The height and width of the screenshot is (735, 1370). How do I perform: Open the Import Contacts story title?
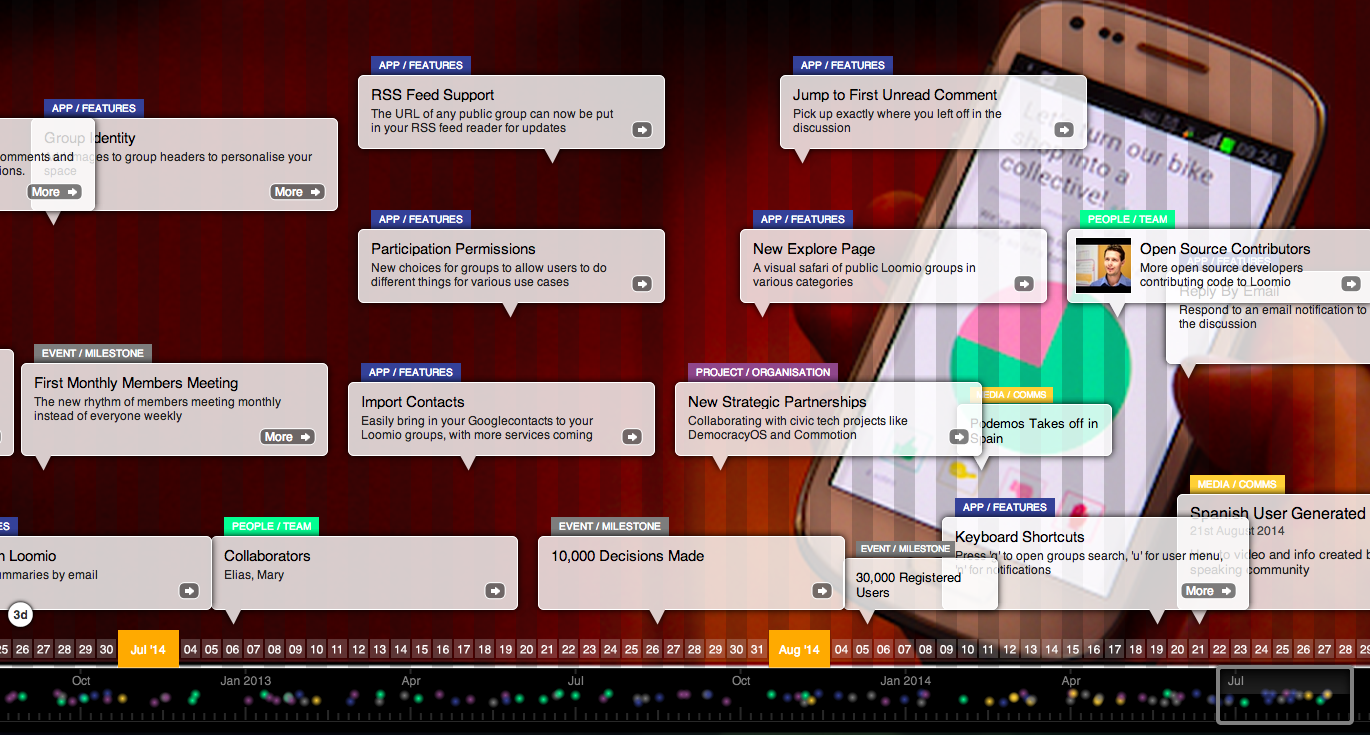tap(413, 402)
